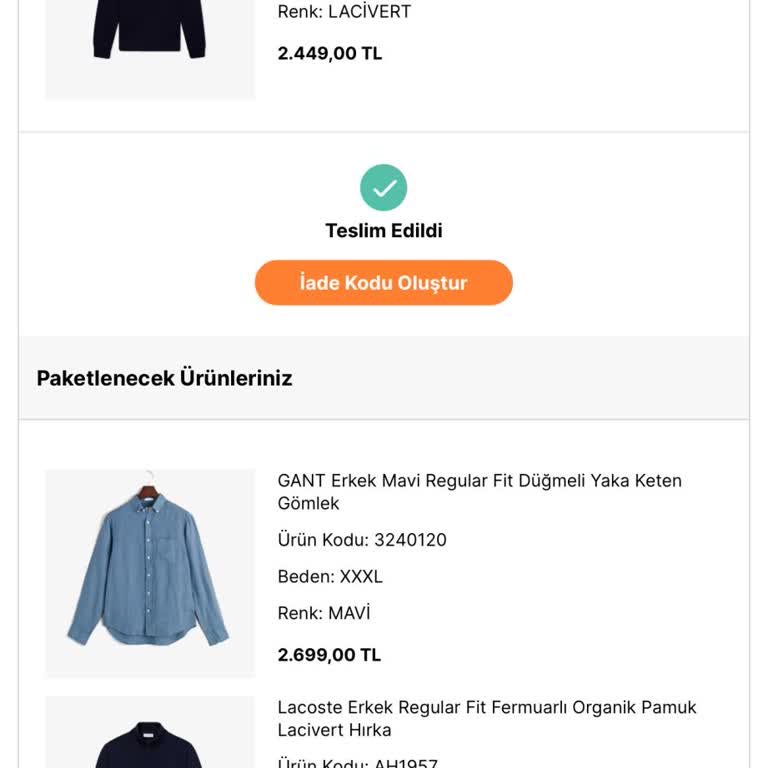
Task: Click the Ürün Kodu: AH1957 text
Action: [x=358, y=763]
